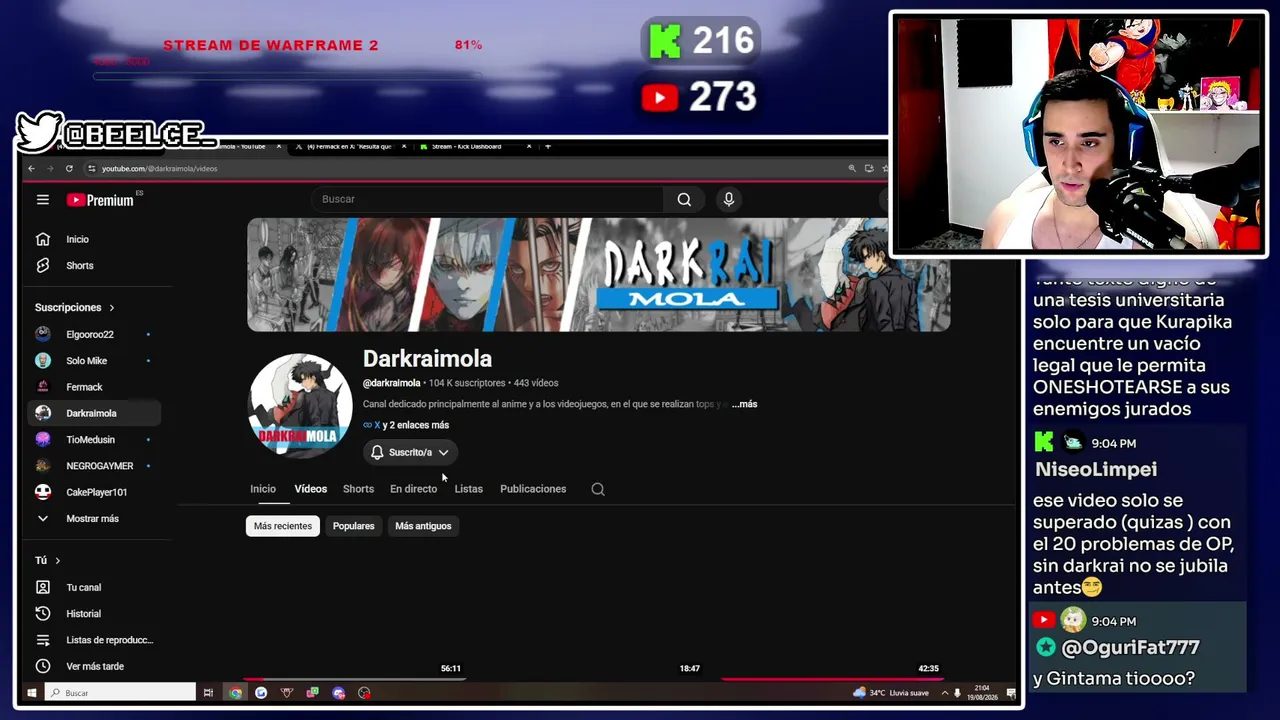This screenshot has width=1280, height=720.
Task: Open the TioMedusin subscription channel
Action: 93,440
